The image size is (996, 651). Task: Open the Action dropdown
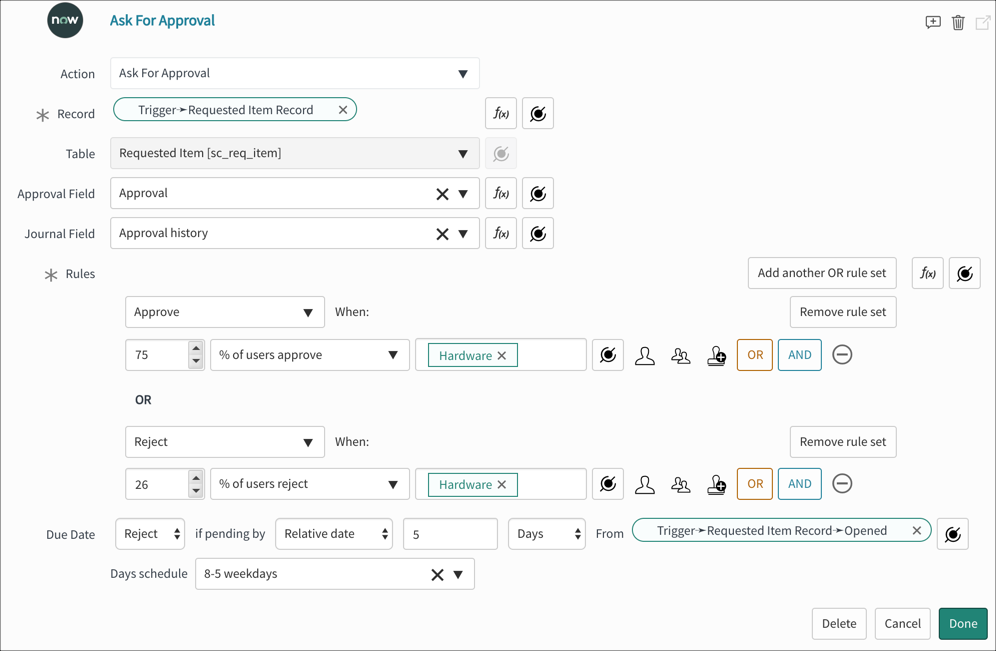[463, 73]
